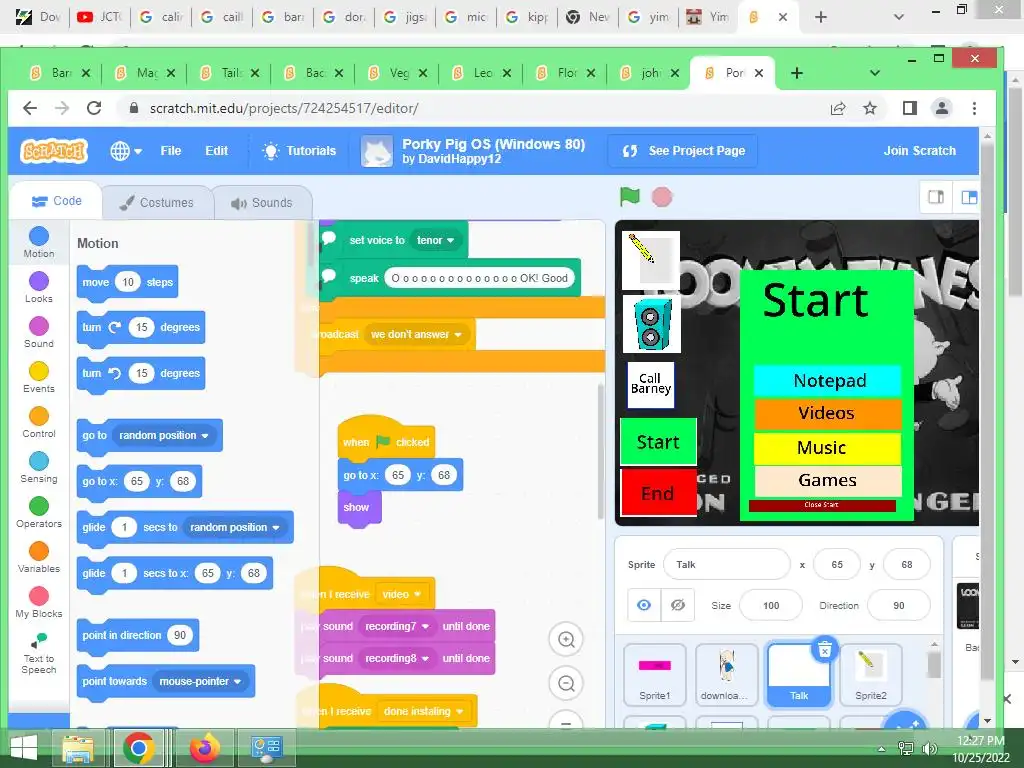1024x768 pixels.
Task: Open the 'we don't answer' broadcast dropdown
Action: 416,334
